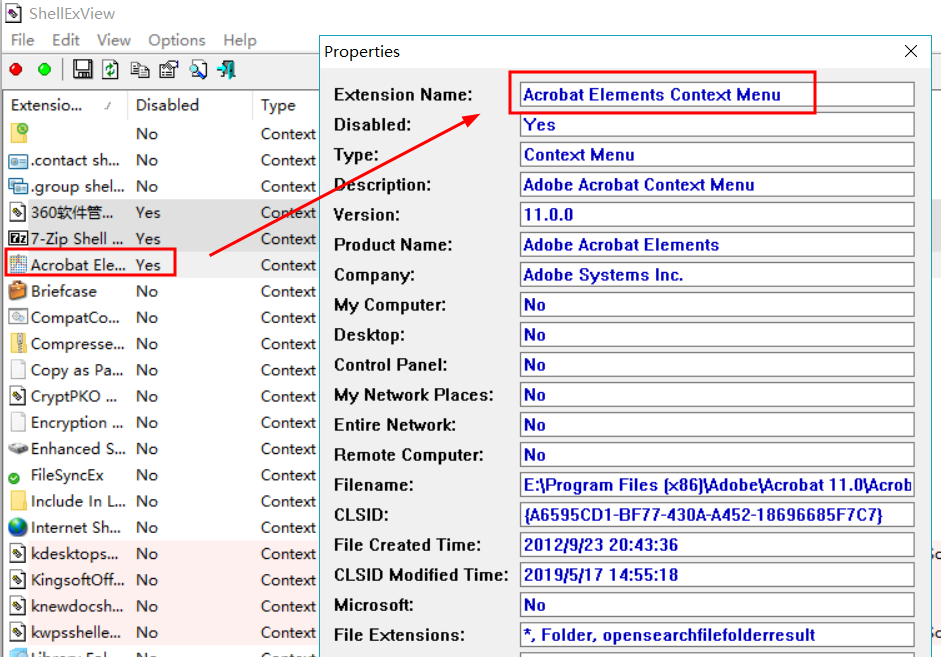This screenshot has height=657, width=941.
Task: Click the ShellExView title bar app icon
Action: pyautogui.click(x=14, y=13)
